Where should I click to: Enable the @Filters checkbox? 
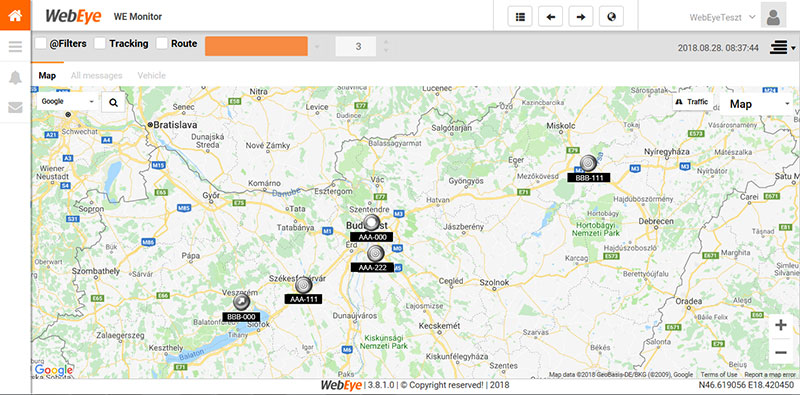[x=41, y=44]
